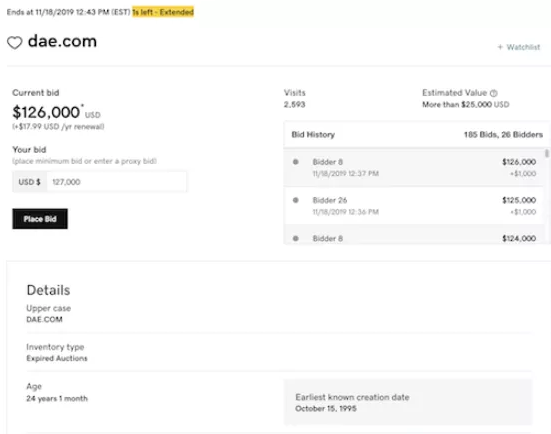Click the Earliest known creation date box
Screen dimensions: 551x434
(408, 402)
